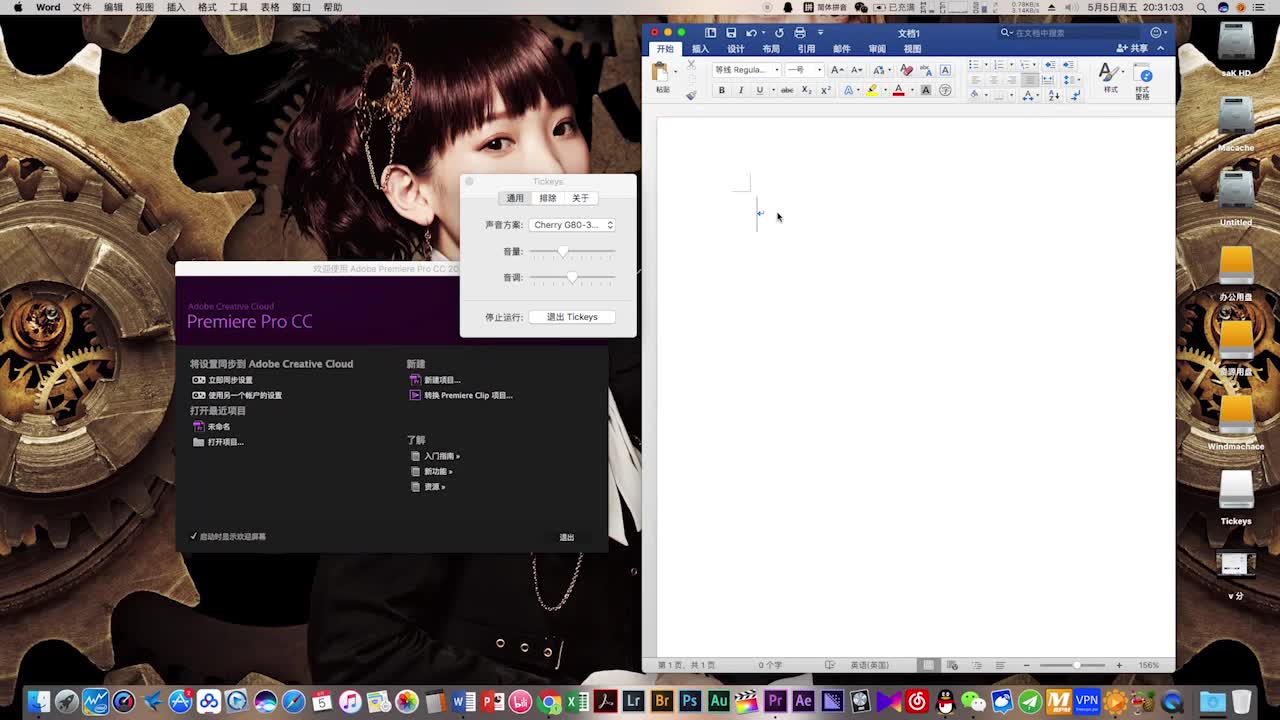
Task: Click the bullet list icon
Action: click(x=974, y=65)
